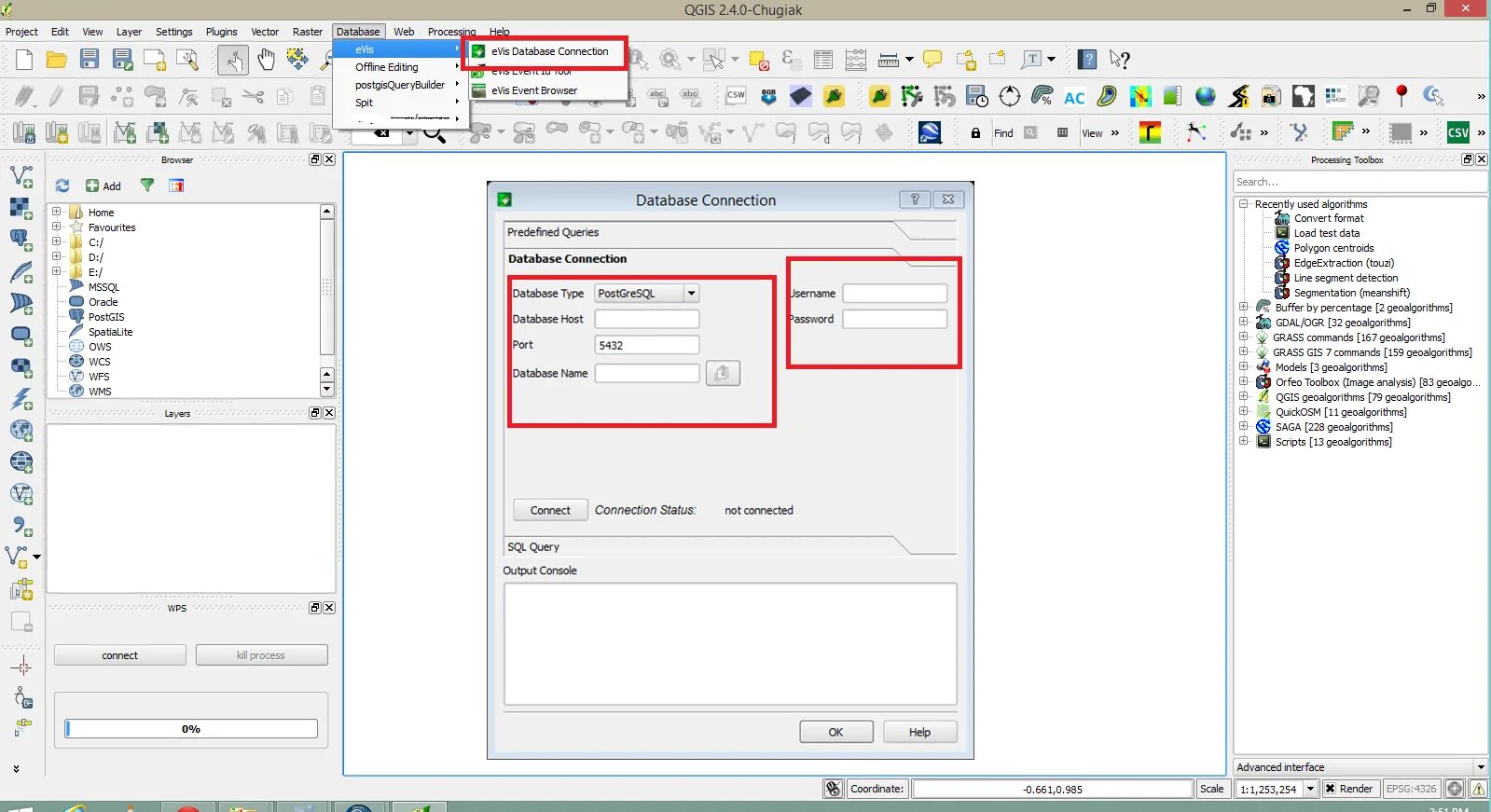Collapse Recently used algorithms group
This screenshot has width=1491, height=812.
pos(1243,203)
